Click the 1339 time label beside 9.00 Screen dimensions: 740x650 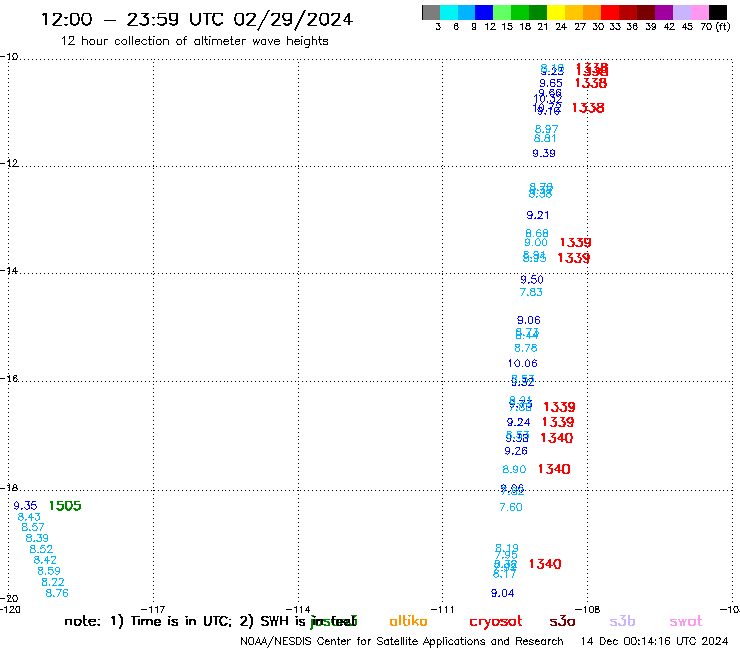click(575, 243)
